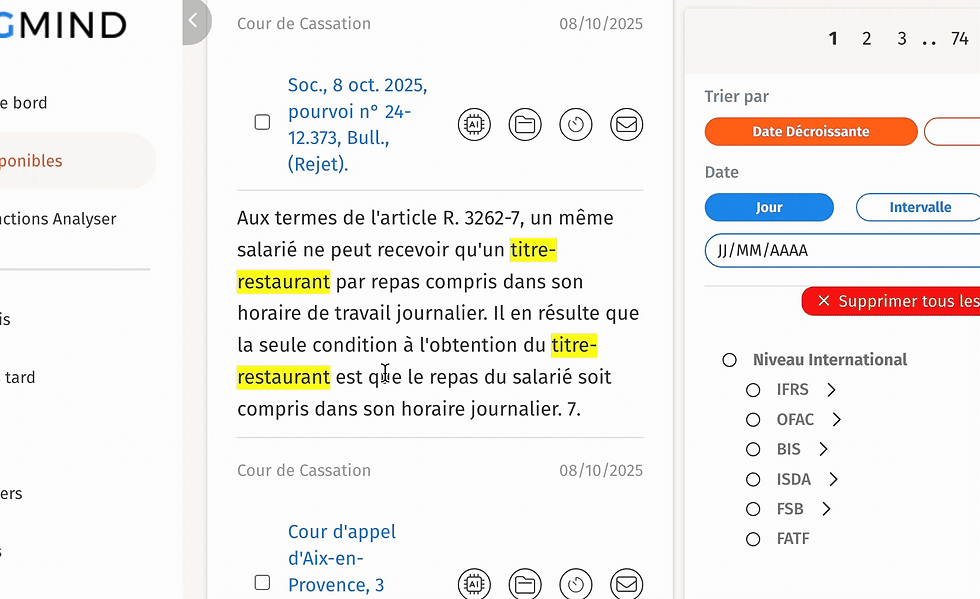
Task: Click the GMIND logo
Action: click(60, 24)
